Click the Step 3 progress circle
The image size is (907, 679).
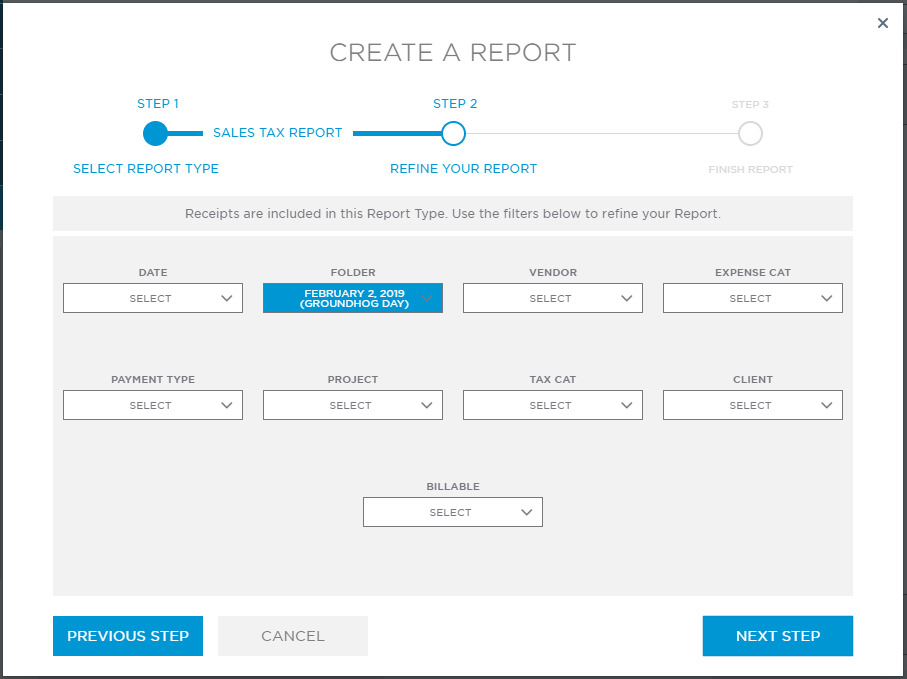(750, 133)
